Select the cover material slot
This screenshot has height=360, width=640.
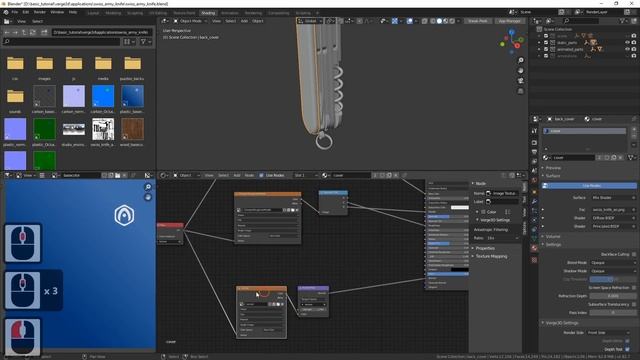coord(584,131)
